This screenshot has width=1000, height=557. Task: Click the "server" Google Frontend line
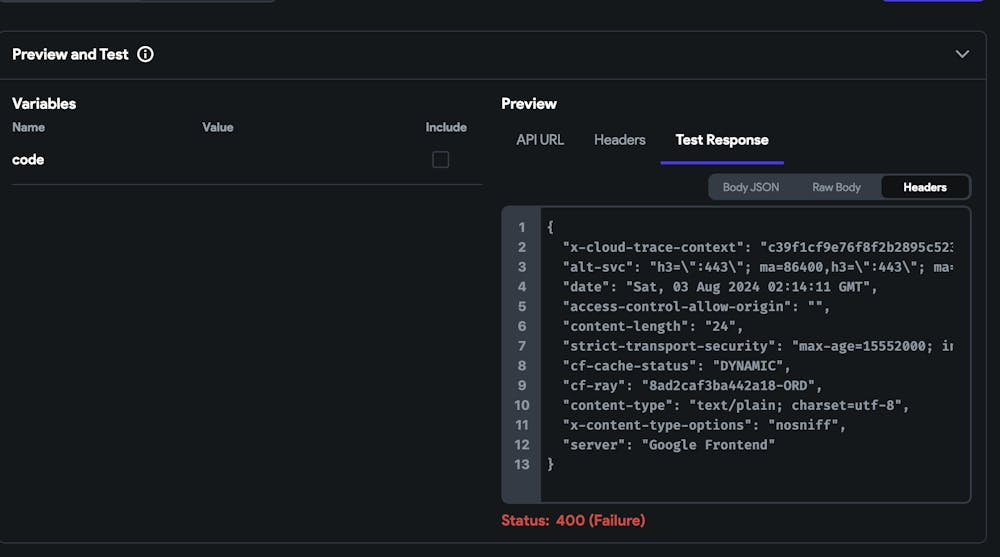tap(668, 444)
